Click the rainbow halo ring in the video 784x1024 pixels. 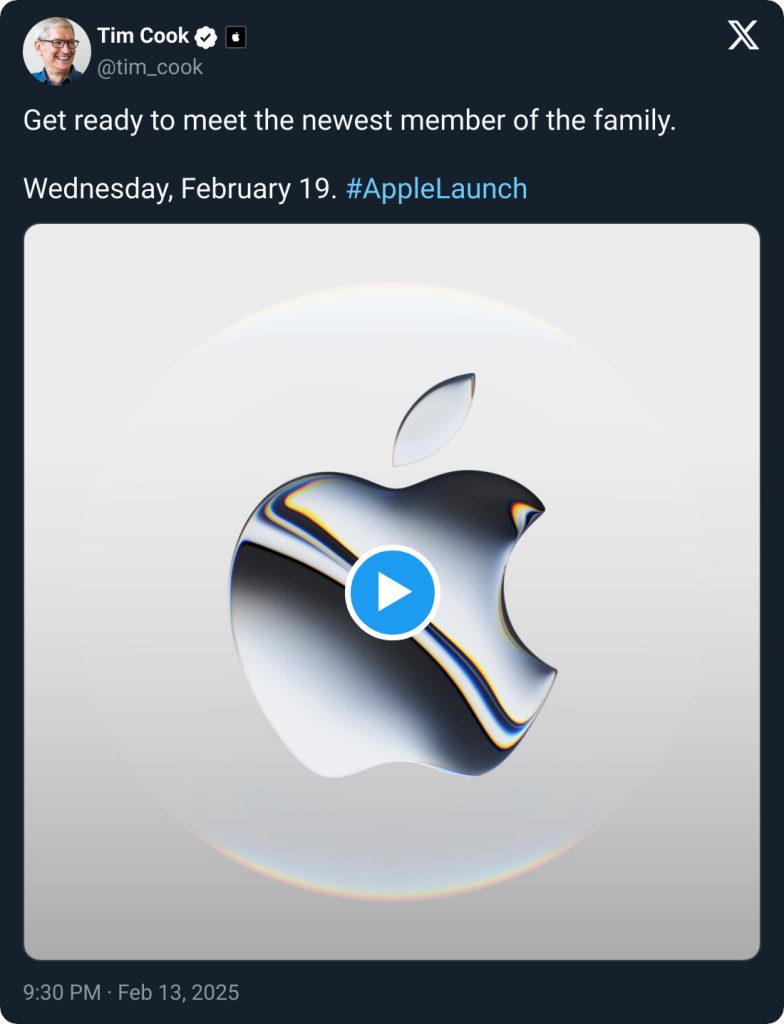pyautogui.click(x=392, y=290)
